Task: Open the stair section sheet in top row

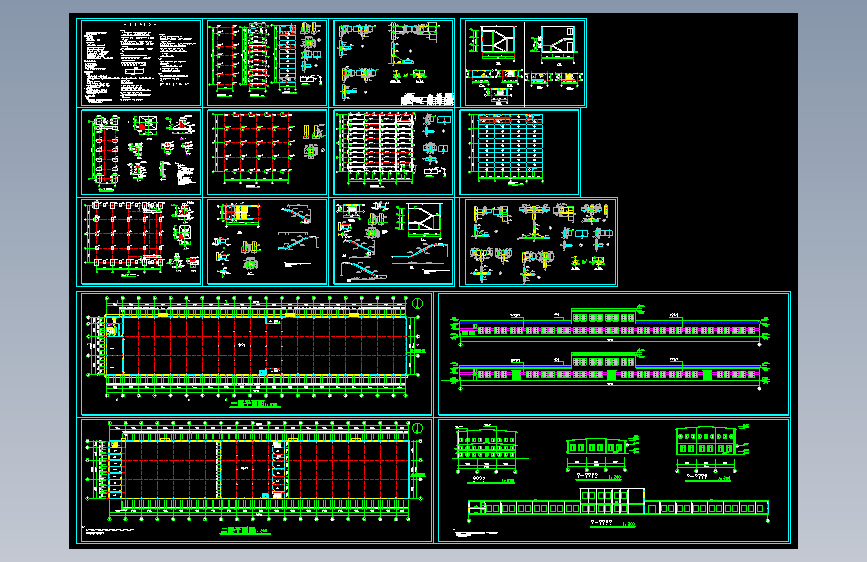Action: (524, 63)
